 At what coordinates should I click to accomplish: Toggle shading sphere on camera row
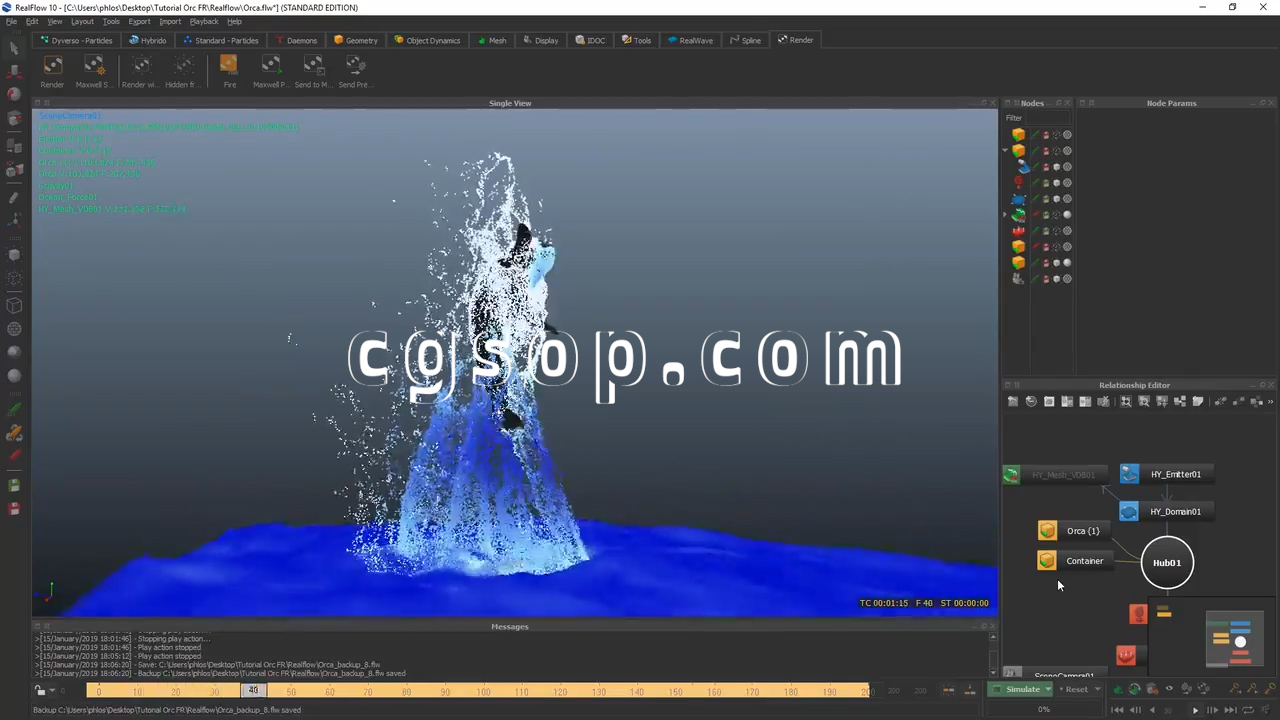pyautogui.click(x=1067, y=279)
